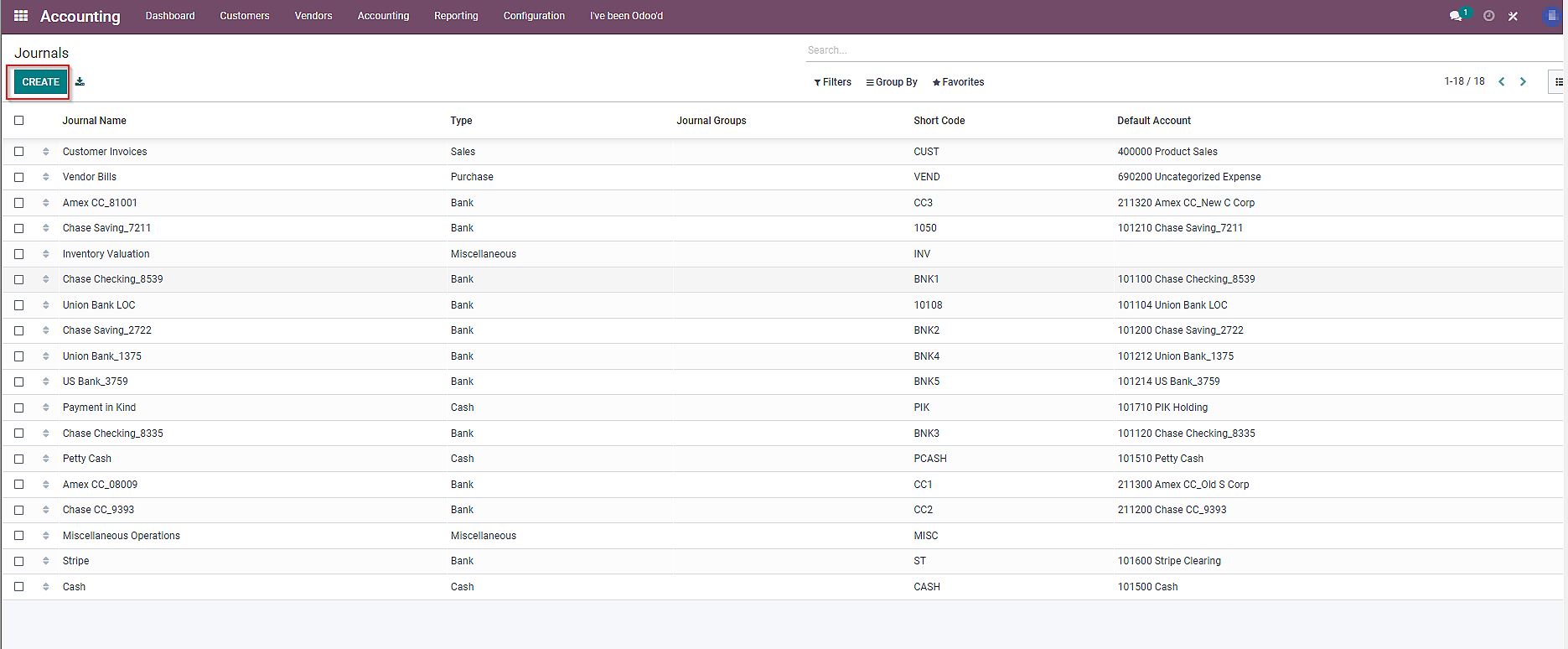This screenshot has width=1568, height=649.
Task: Open the user avatar menu
Action: pos(1552,16)
